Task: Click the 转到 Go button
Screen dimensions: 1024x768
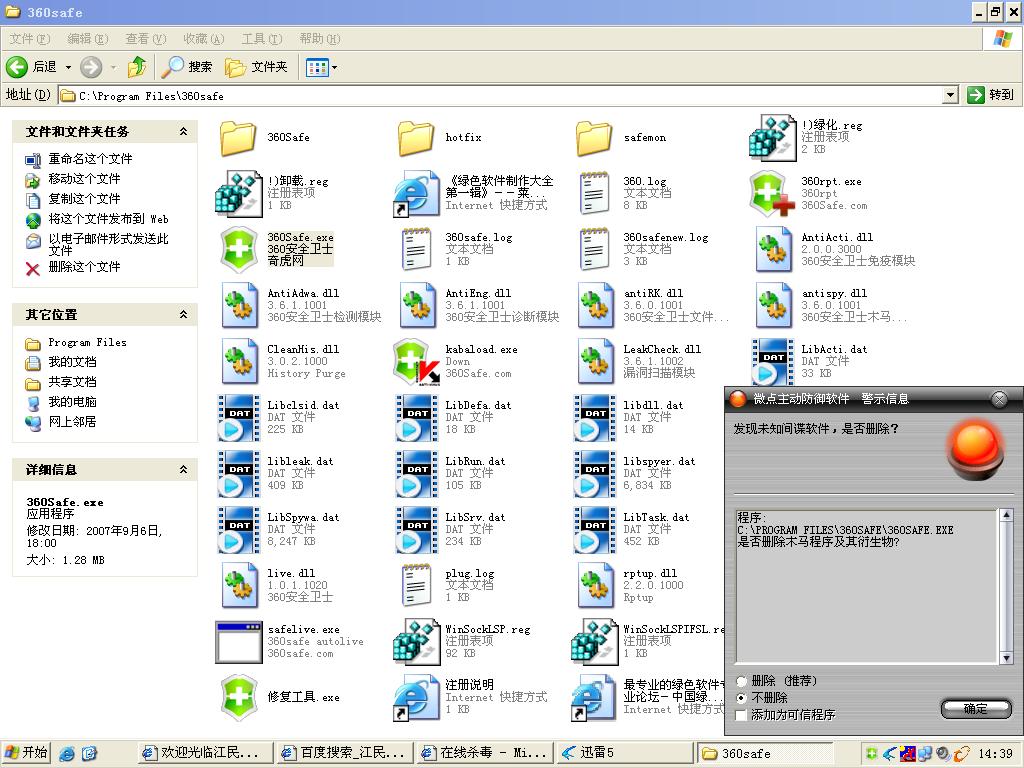Action: (991, 95)
